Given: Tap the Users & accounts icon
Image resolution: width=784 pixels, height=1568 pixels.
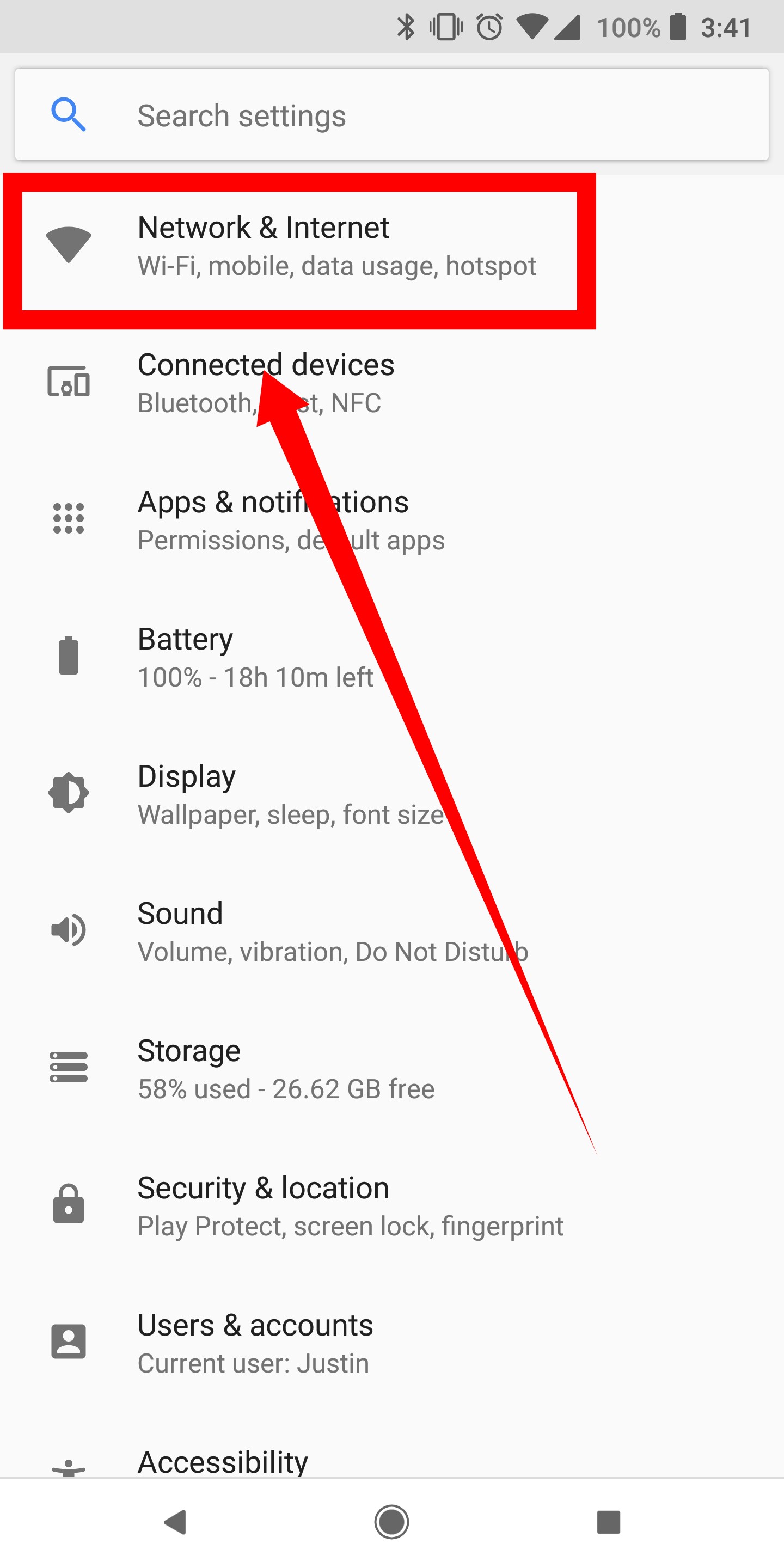Looking at the screenshot, I should (68, 1342).
